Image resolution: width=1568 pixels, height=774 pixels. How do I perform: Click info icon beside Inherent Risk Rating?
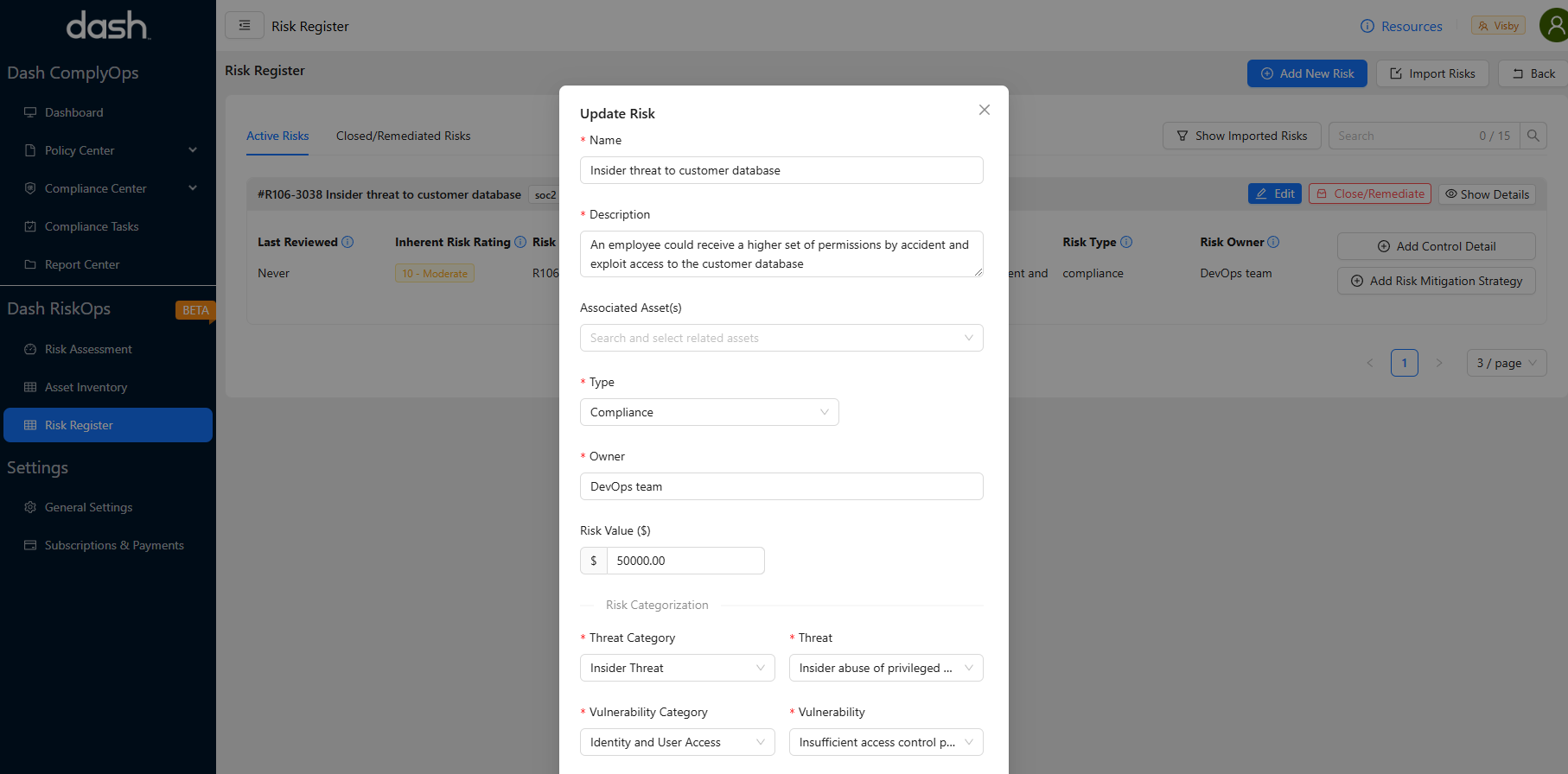point(520,242)
